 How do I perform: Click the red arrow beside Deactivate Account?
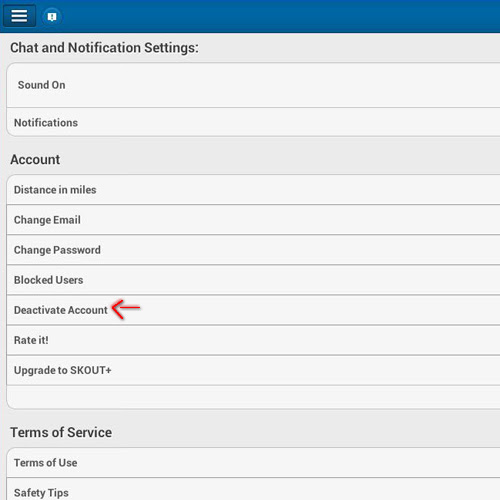pos(126,309)
